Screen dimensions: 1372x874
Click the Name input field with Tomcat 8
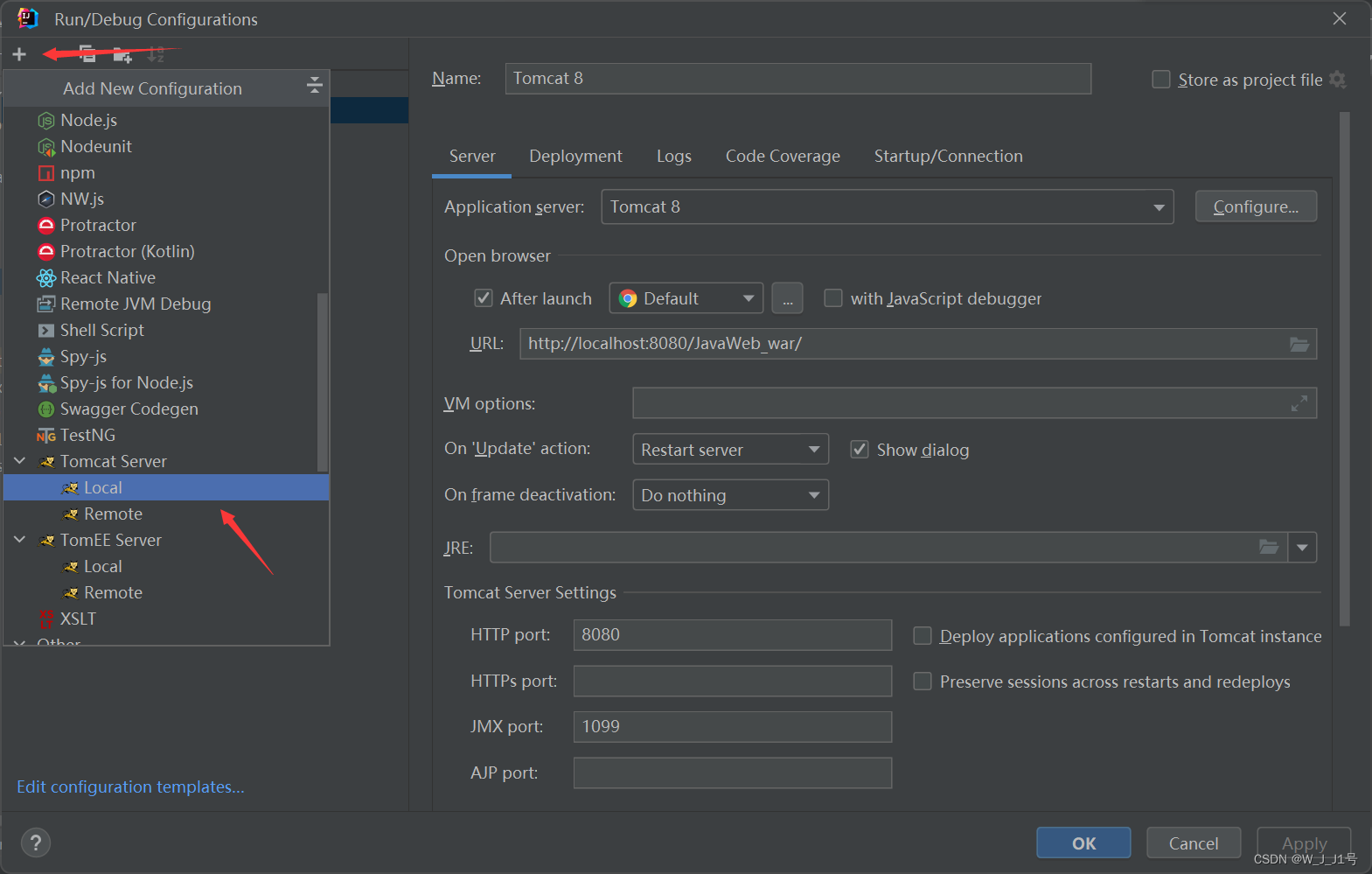coord(798,79)
